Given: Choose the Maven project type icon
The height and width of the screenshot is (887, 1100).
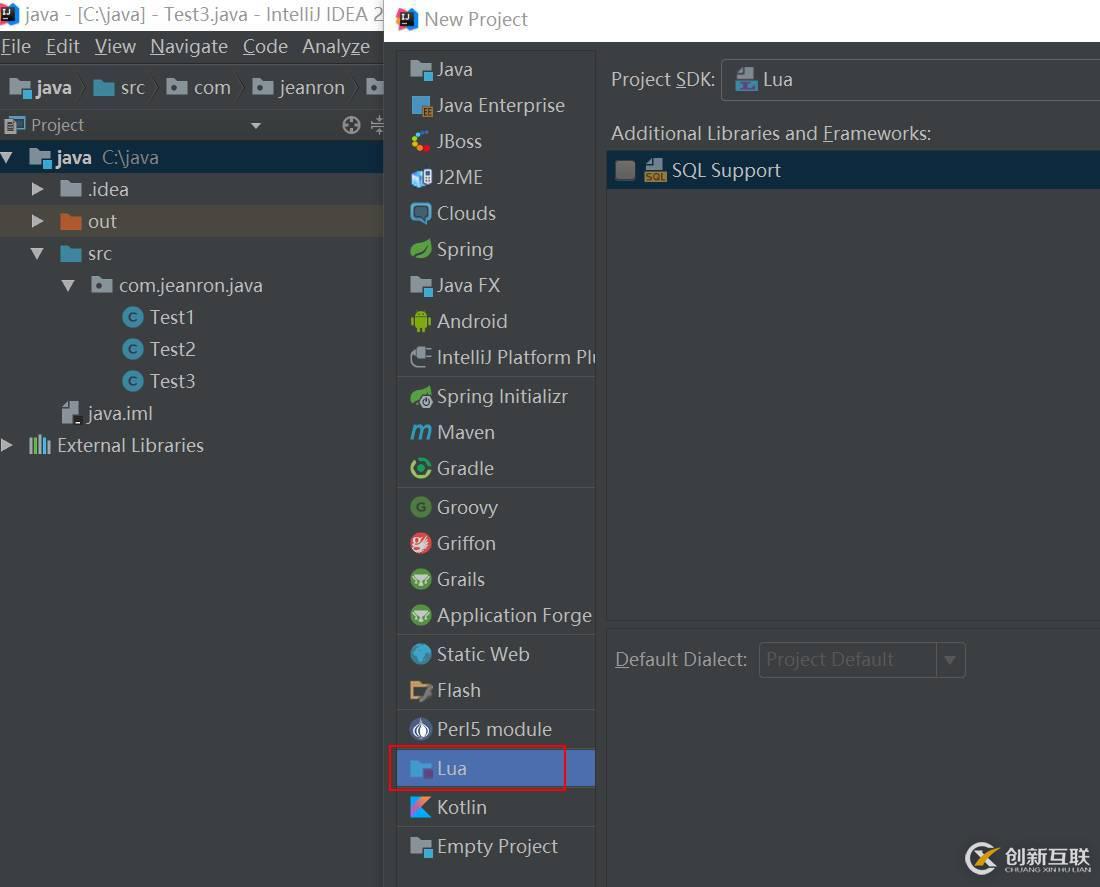Looking at the screenshot, I should click(421, 432).
